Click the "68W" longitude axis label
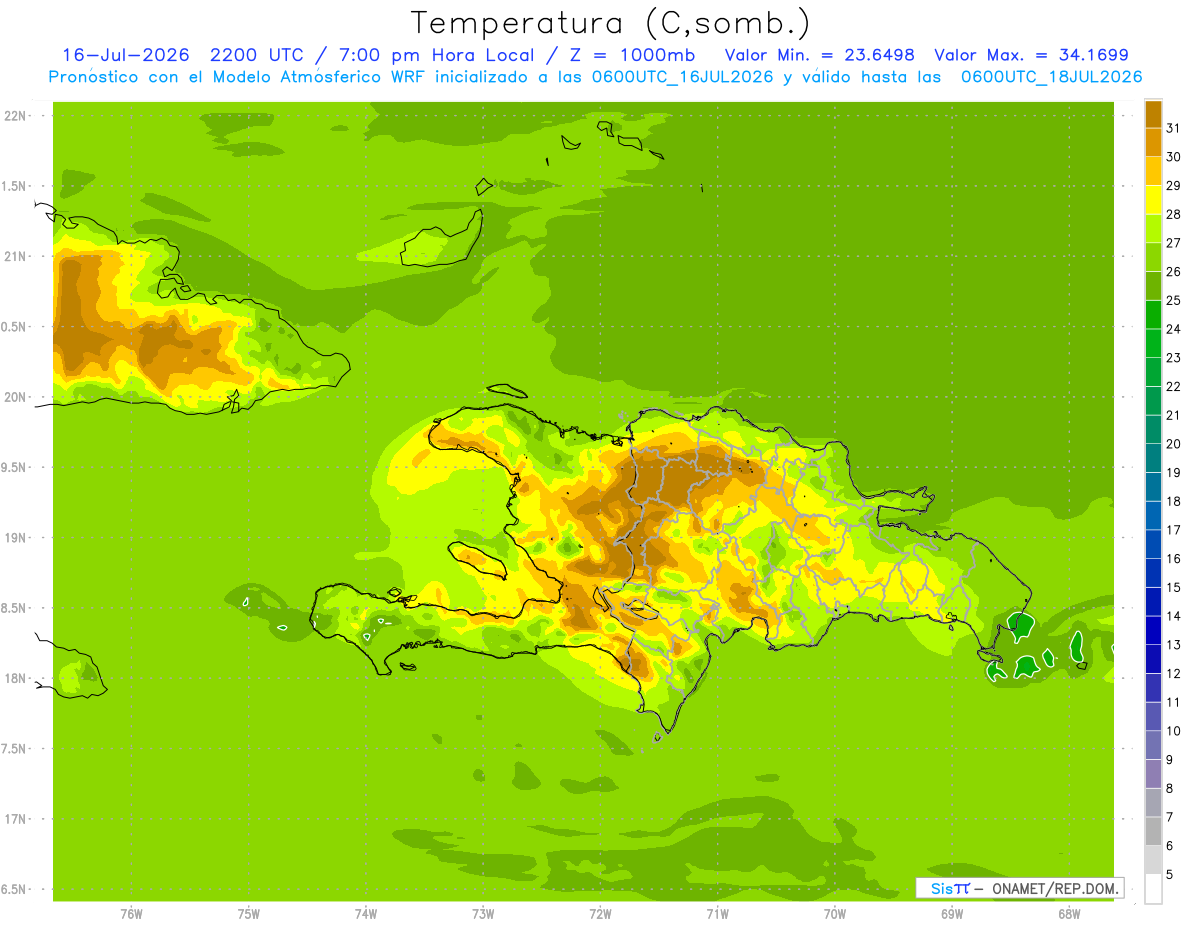Viewport: 1200px width, 927px height. pyautogui.click(x=1068, y=914)
